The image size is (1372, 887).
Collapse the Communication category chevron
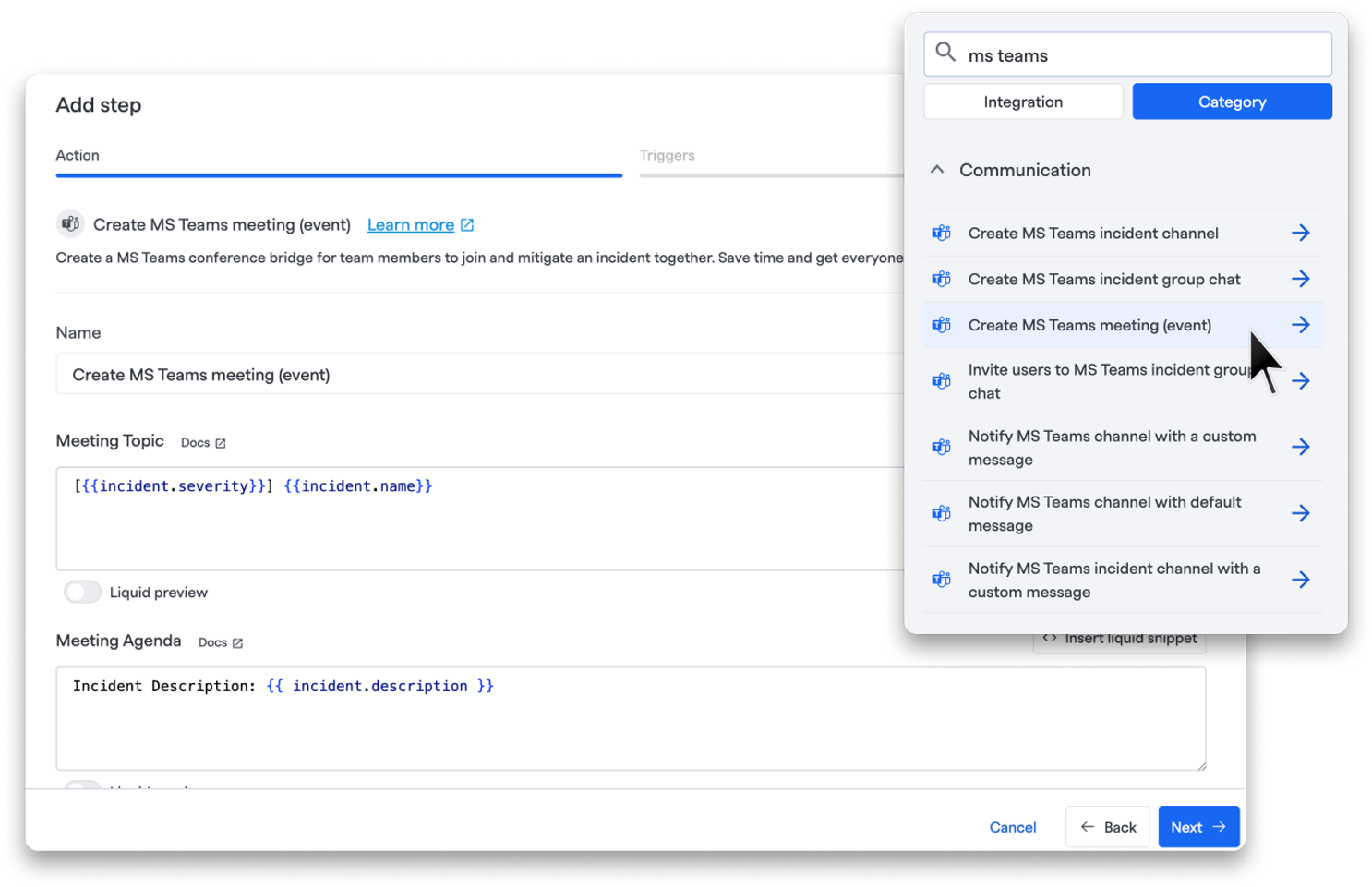coord(937,170)
